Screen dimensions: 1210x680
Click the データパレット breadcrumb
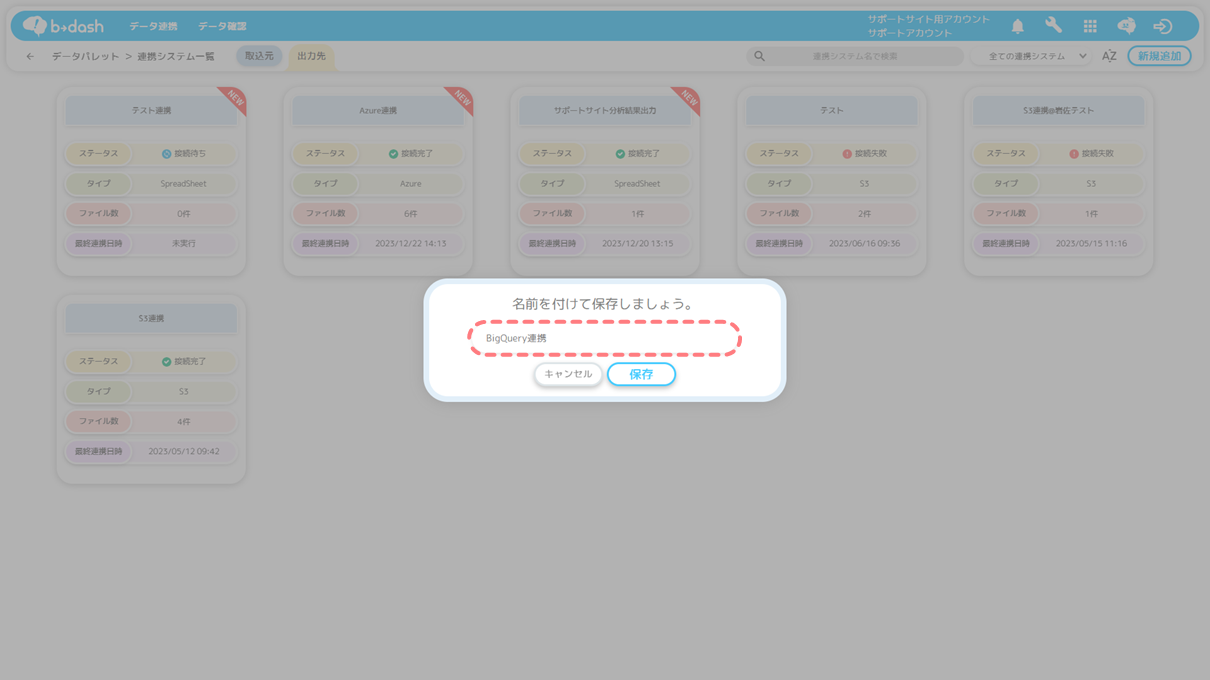[85, 56]
